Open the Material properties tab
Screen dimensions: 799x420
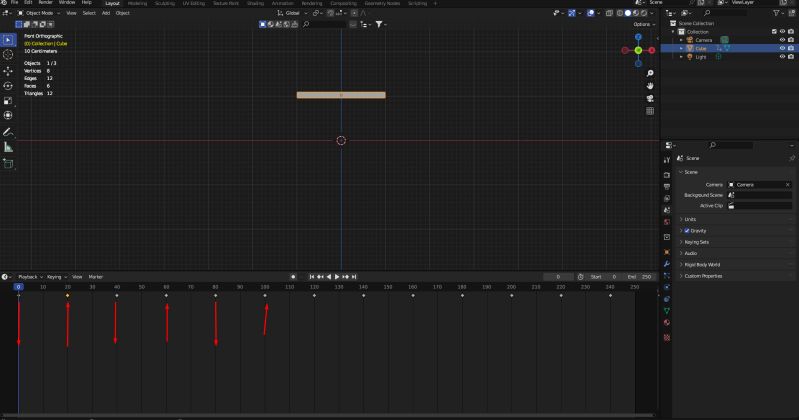pos(667,323)
